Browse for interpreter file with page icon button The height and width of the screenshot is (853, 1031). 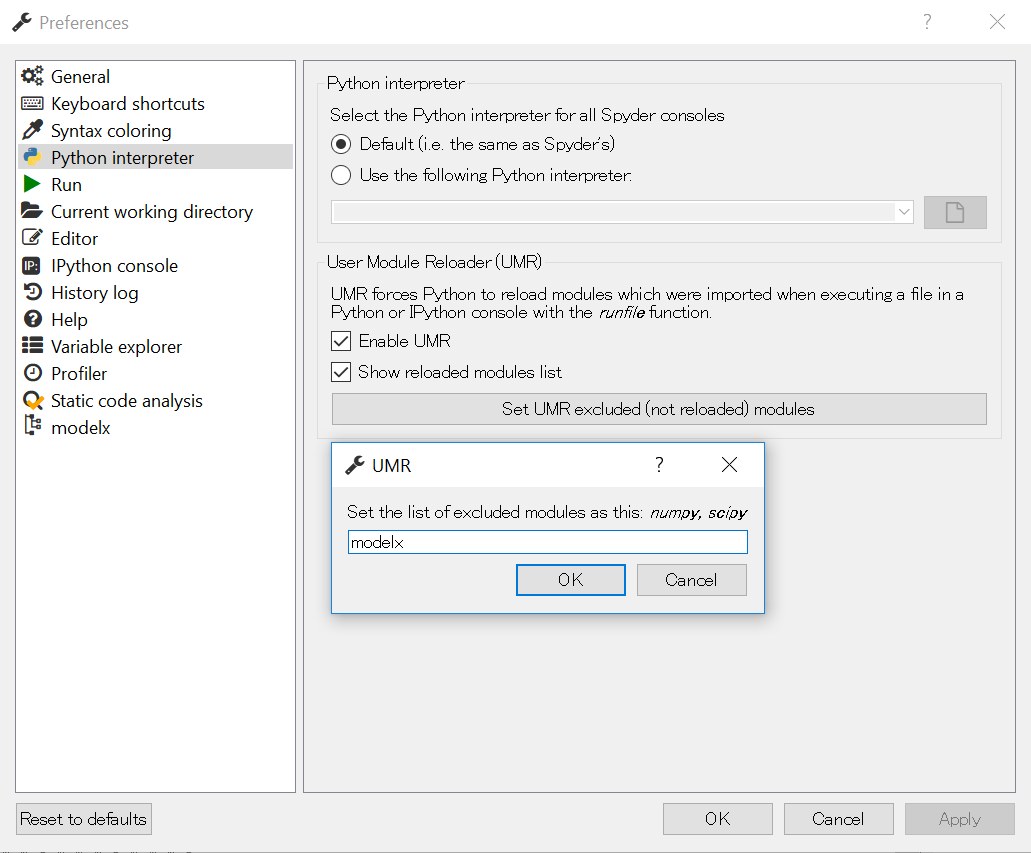pos(954,212)
